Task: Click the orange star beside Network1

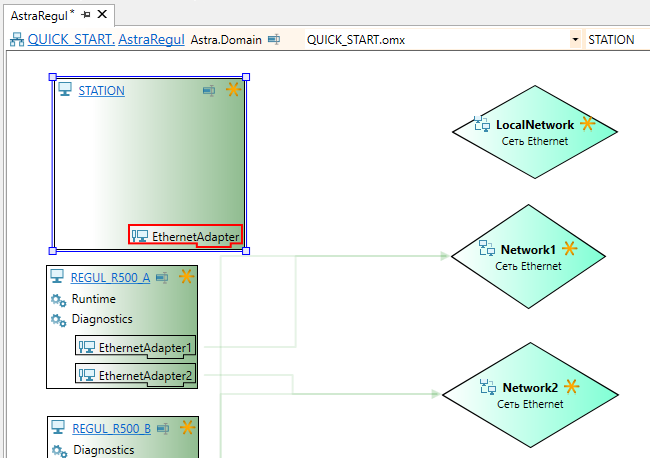Action: pos(570,249)
